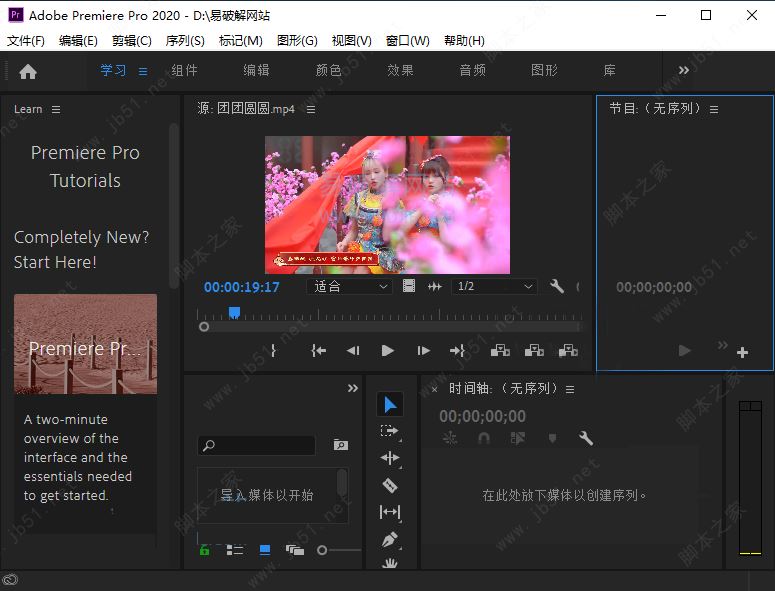775x591 pixels.
Task: Choose the Hand tool
Action: (x=389, y=563)
